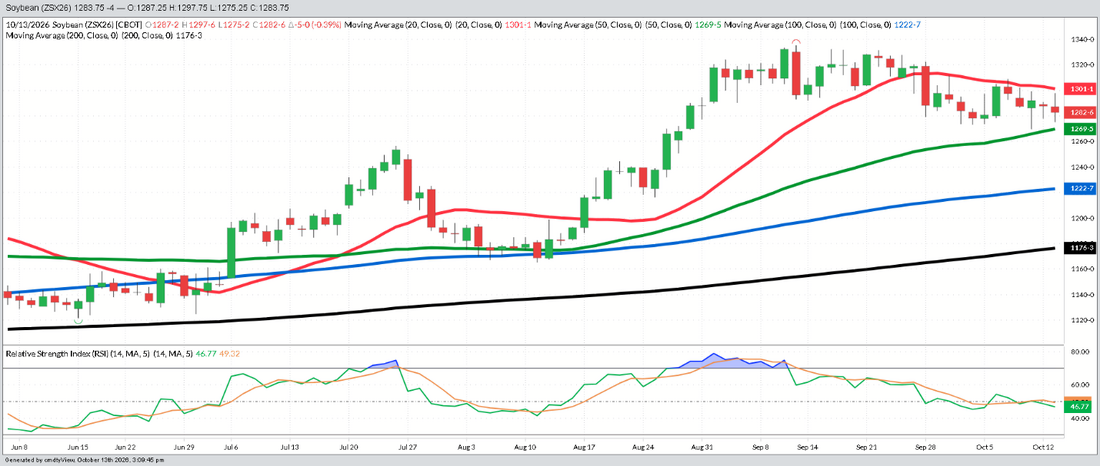Click the '10/13/2026 Soybean (ZSX26) [CBOT]' legend label
The height and width of the screenshot is (466, 1100).
74,25
